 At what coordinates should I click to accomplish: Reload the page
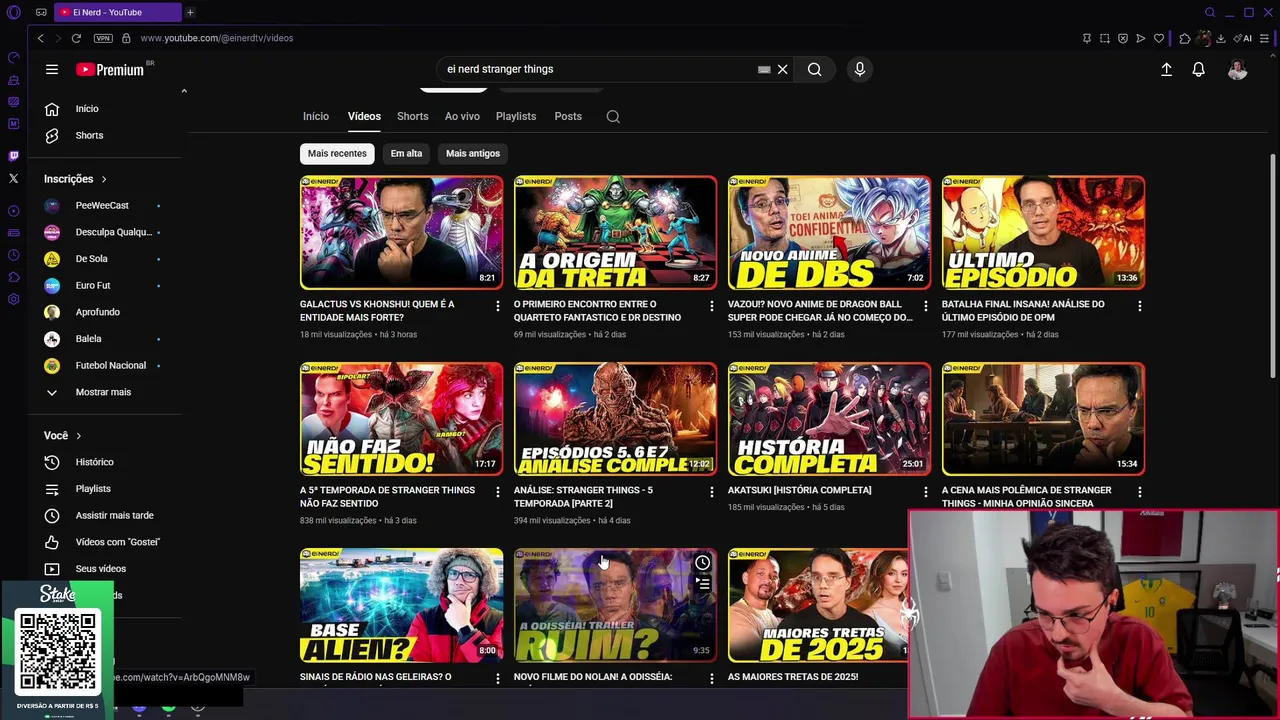pyautogui.click(x=76, y=38)
